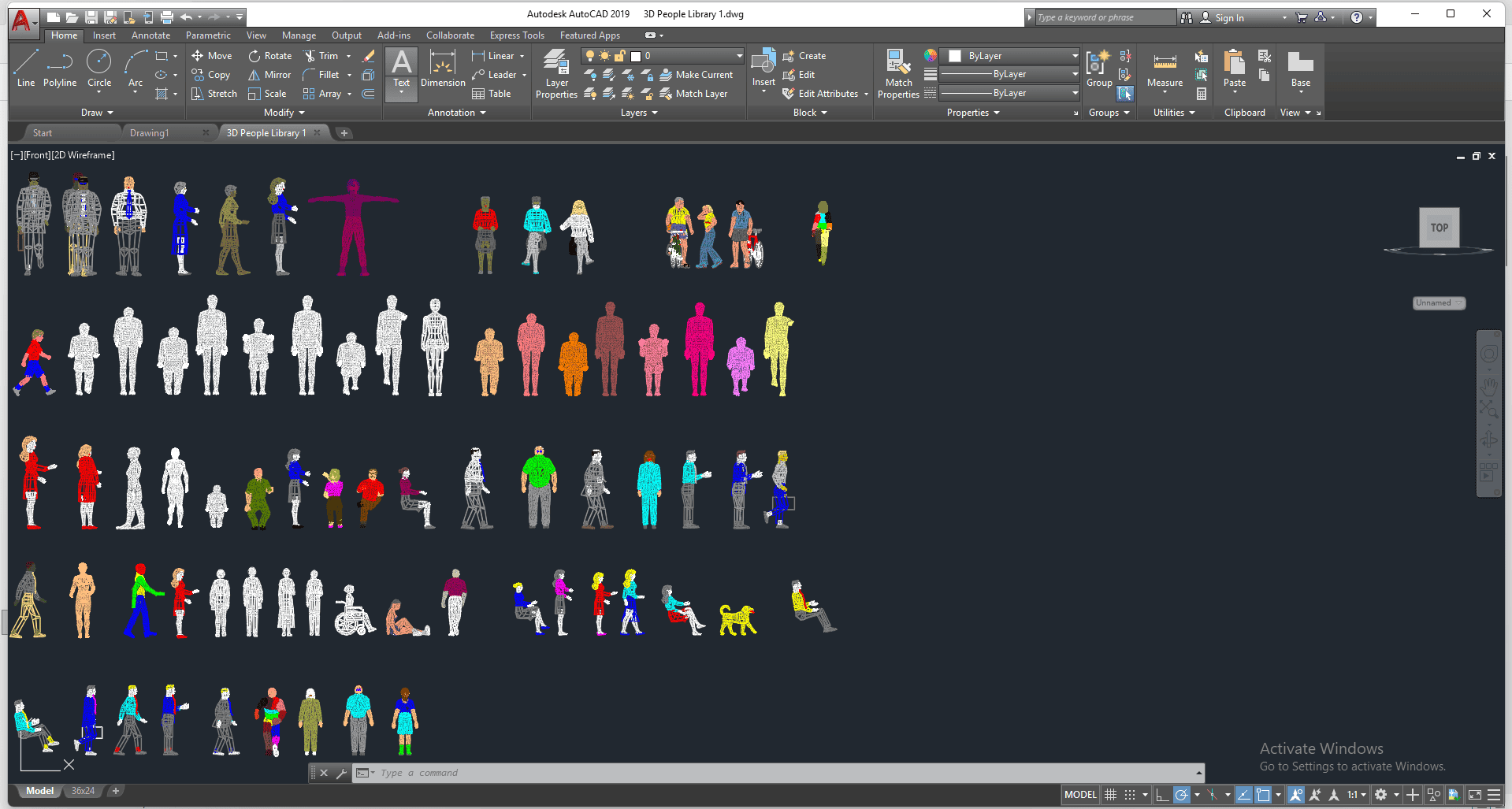Expand the Modify panel
The height and width of the screenshot is (809, 1512).
coord(284,113)
